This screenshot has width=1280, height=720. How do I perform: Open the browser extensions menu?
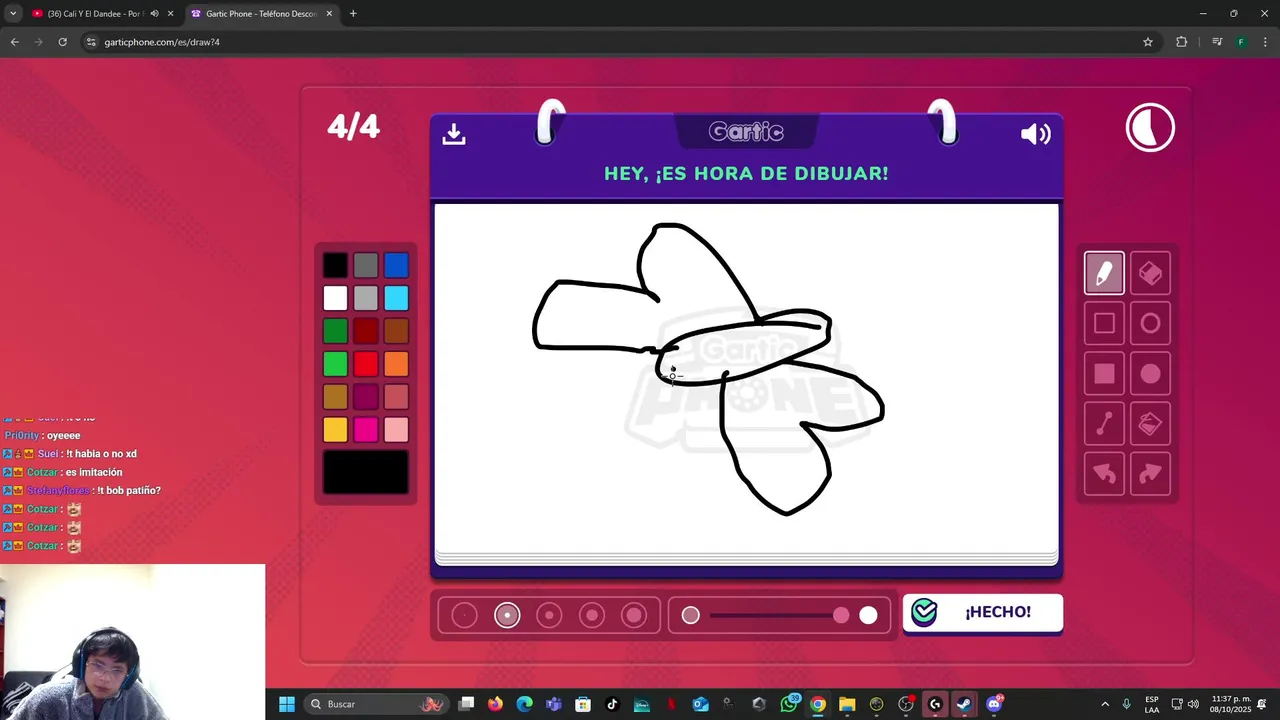pyautogui.click(x=1182, y=42)
